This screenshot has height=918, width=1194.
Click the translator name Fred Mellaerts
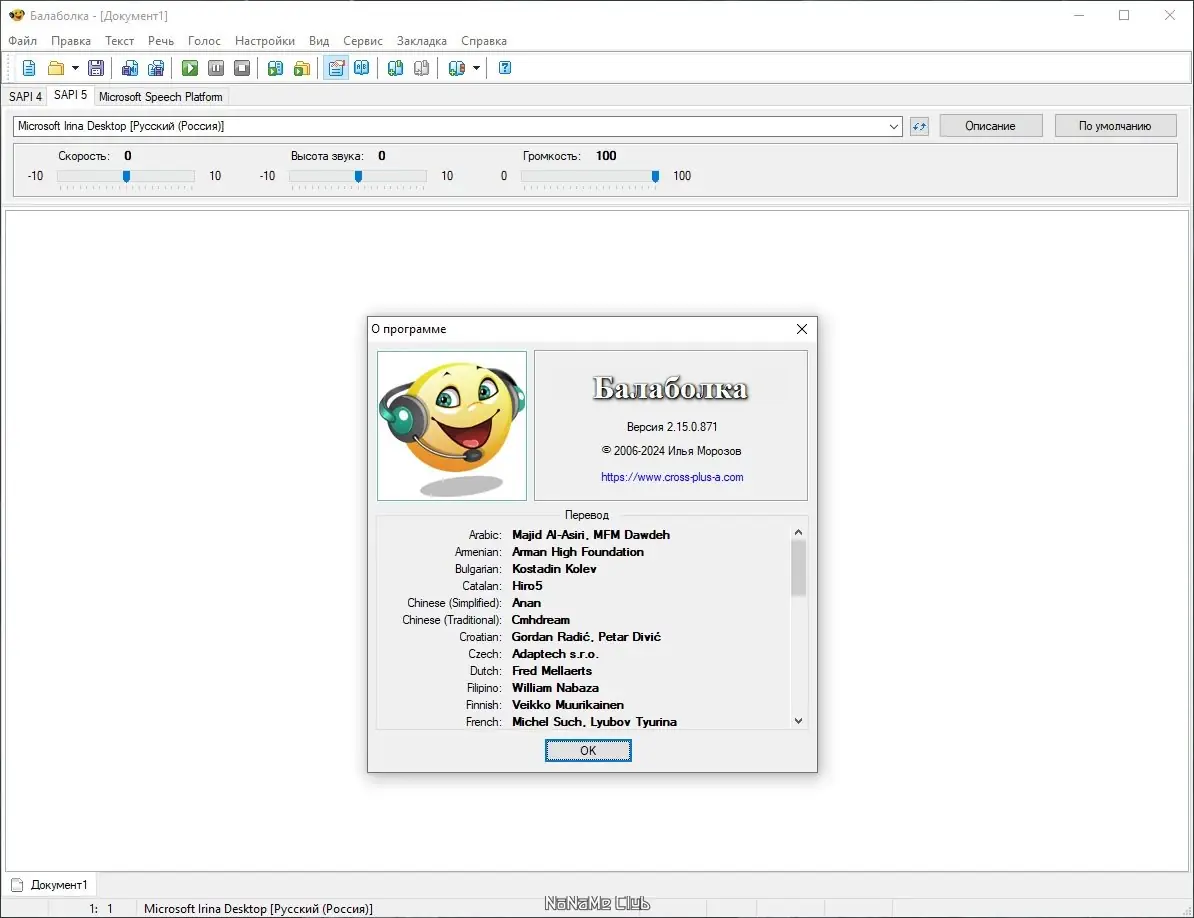(x=552, y=671)
